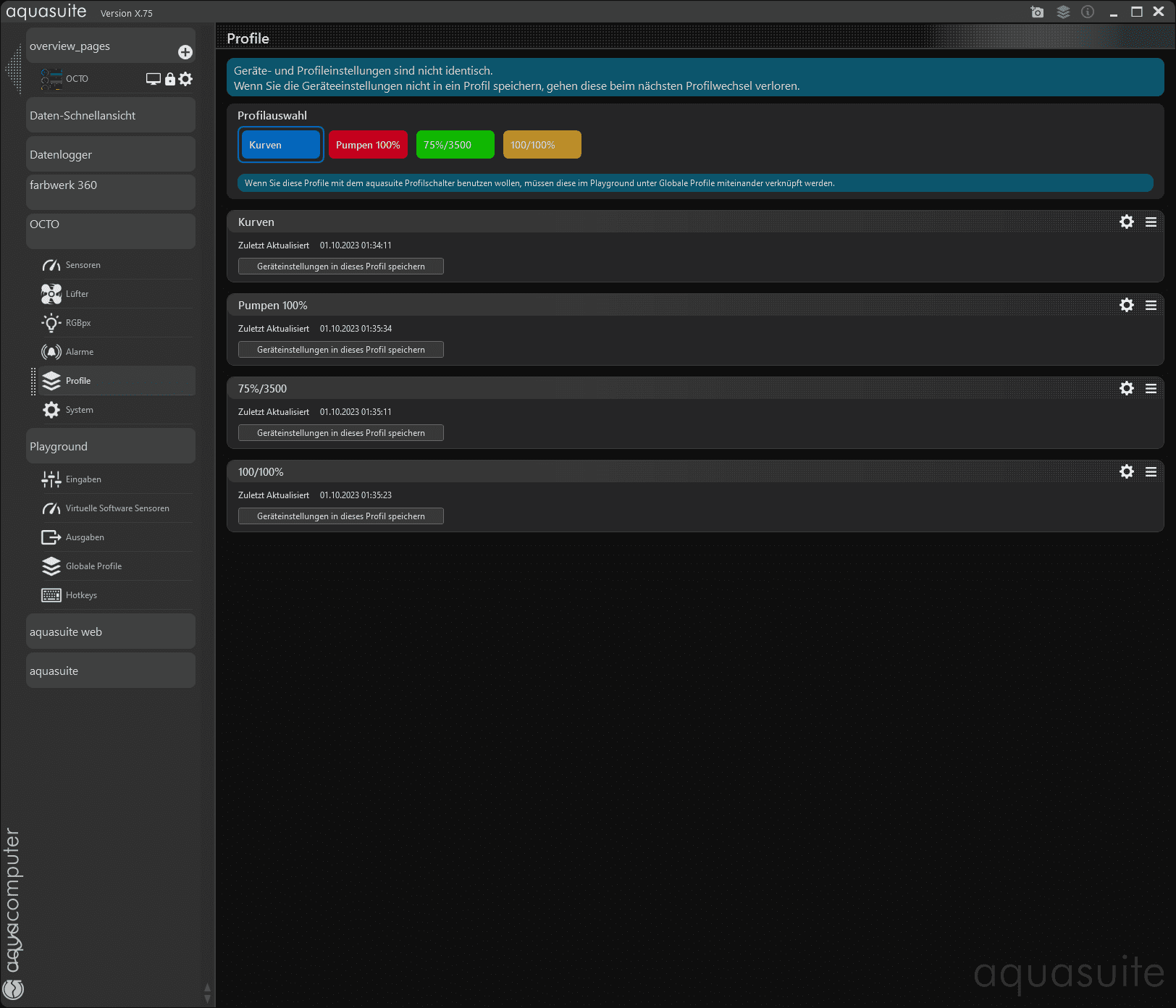Go to Alarme page
This screenshot has height=1008, width=1176.
(x=80, y=352)
